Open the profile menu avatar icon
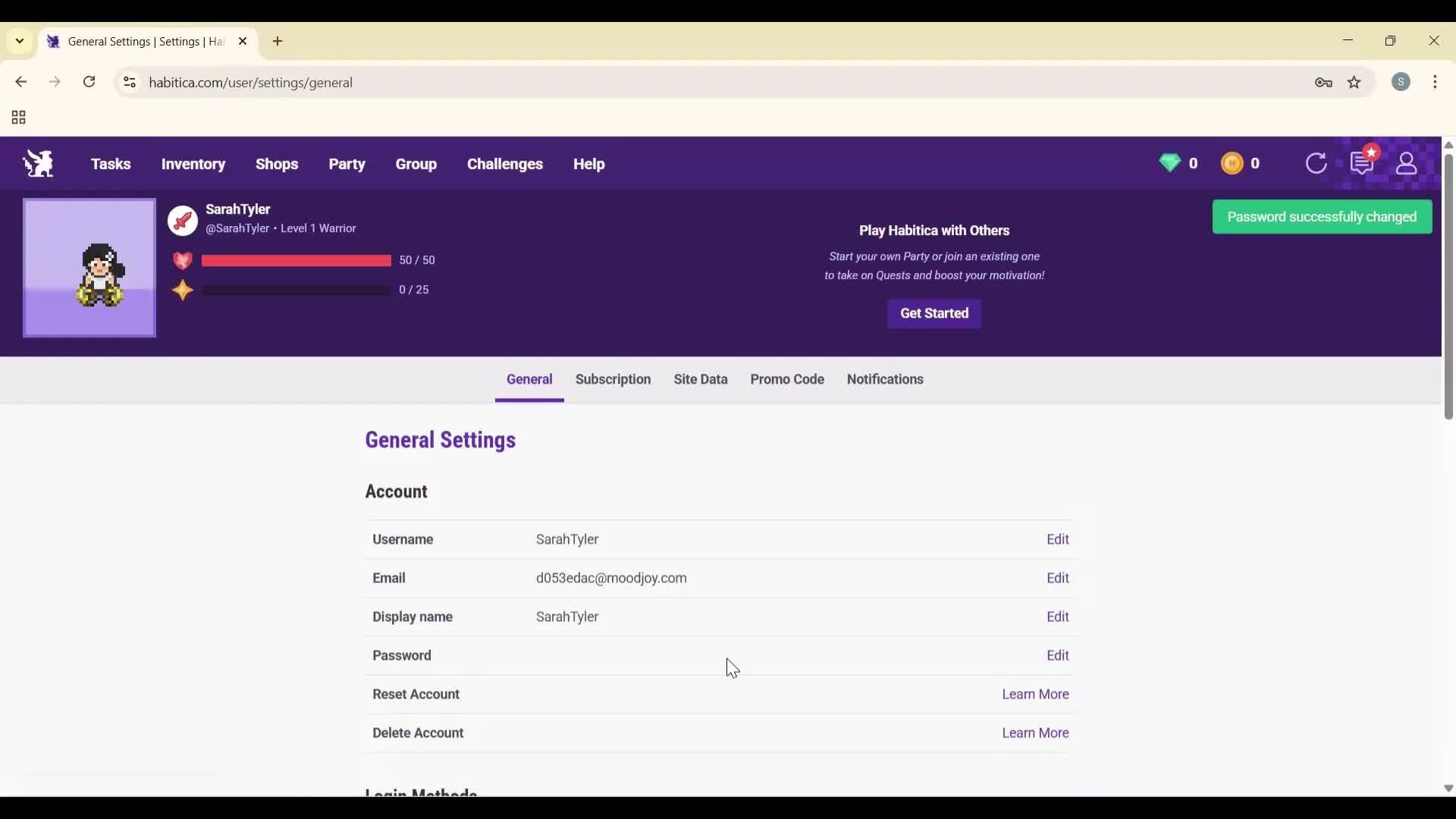The image size is (1456, 819). (x=1407, y=163)
